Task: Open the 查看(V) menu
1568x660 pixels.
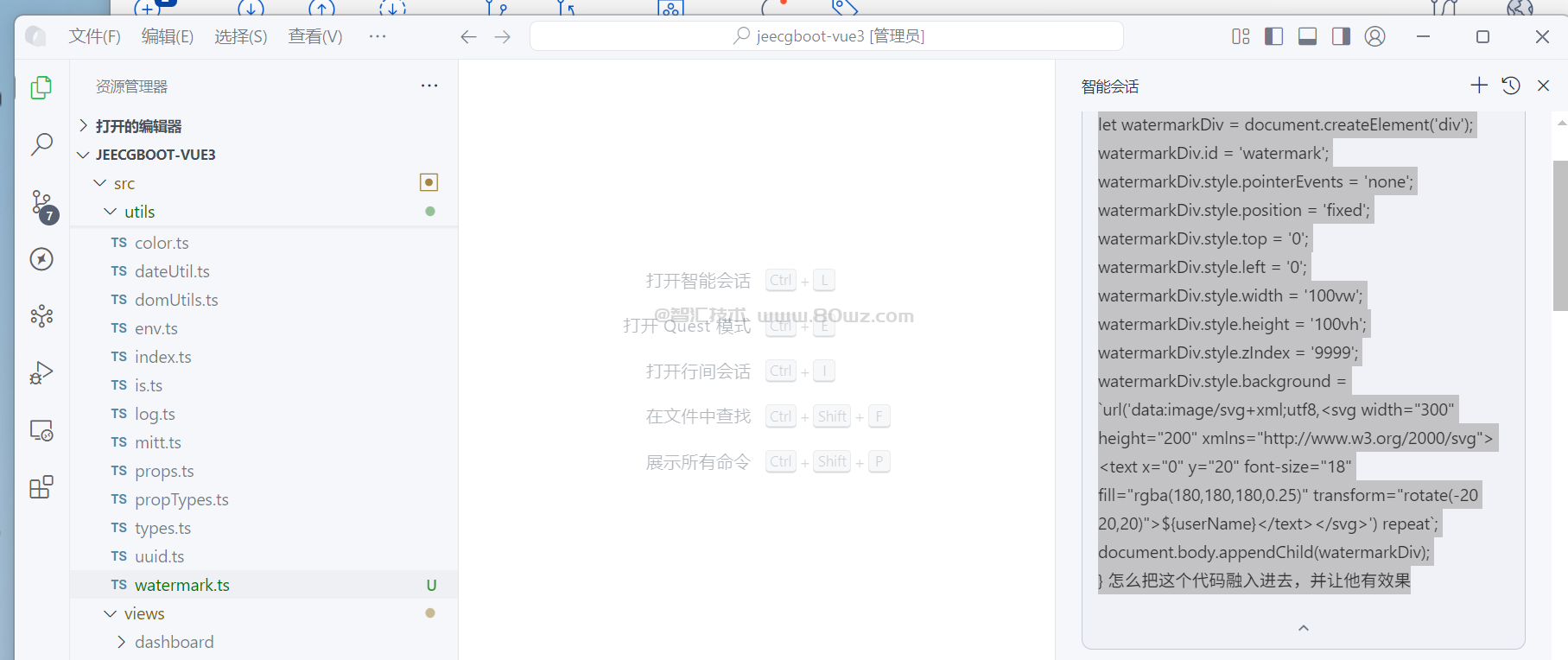Action: [x=315, y=36]
